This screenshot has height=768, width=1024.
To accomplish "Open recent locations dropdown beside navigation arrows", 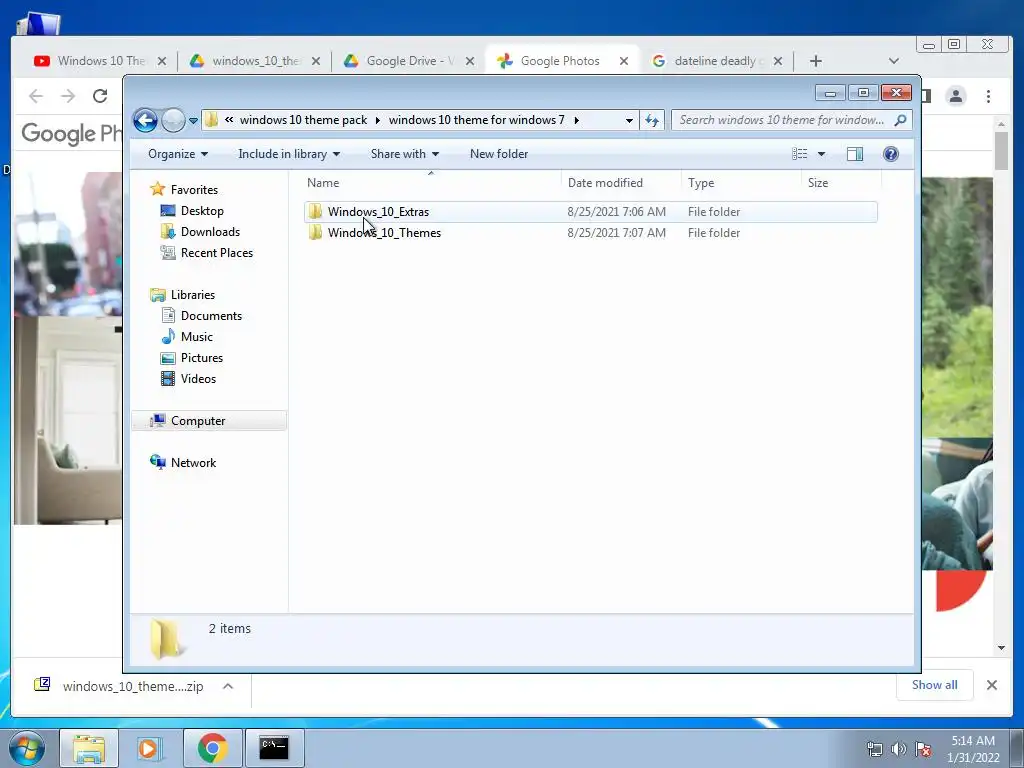I will click(193, 121).
